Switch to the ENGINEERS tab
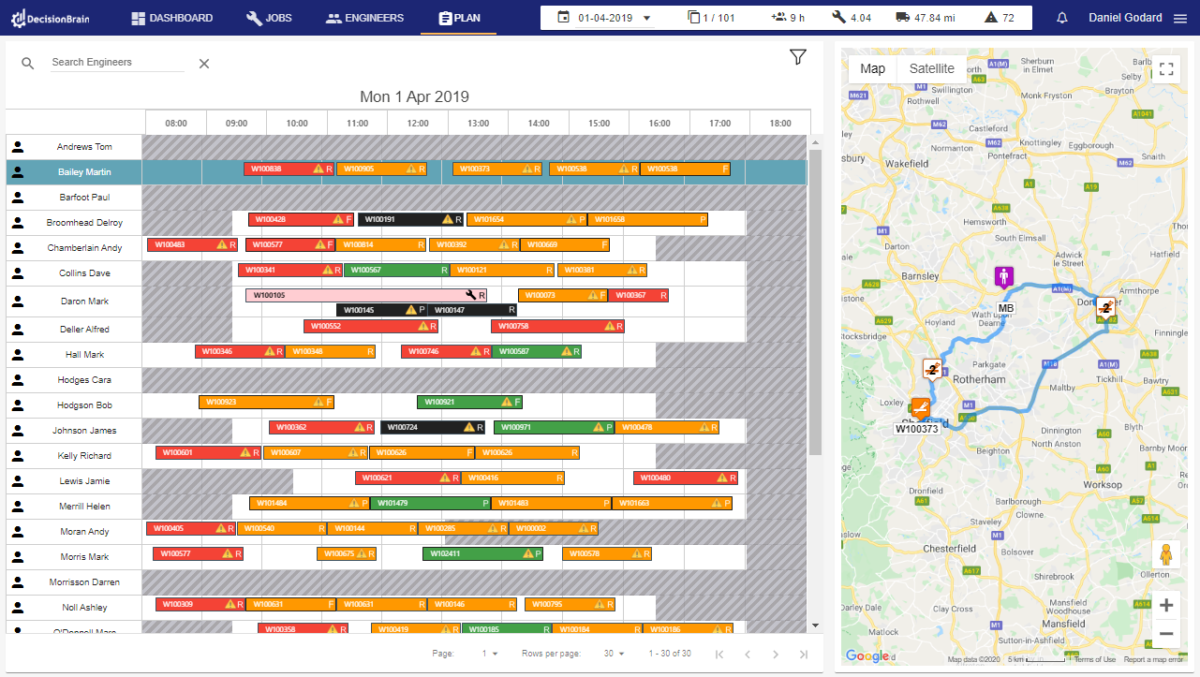 [x=364, y=17]
